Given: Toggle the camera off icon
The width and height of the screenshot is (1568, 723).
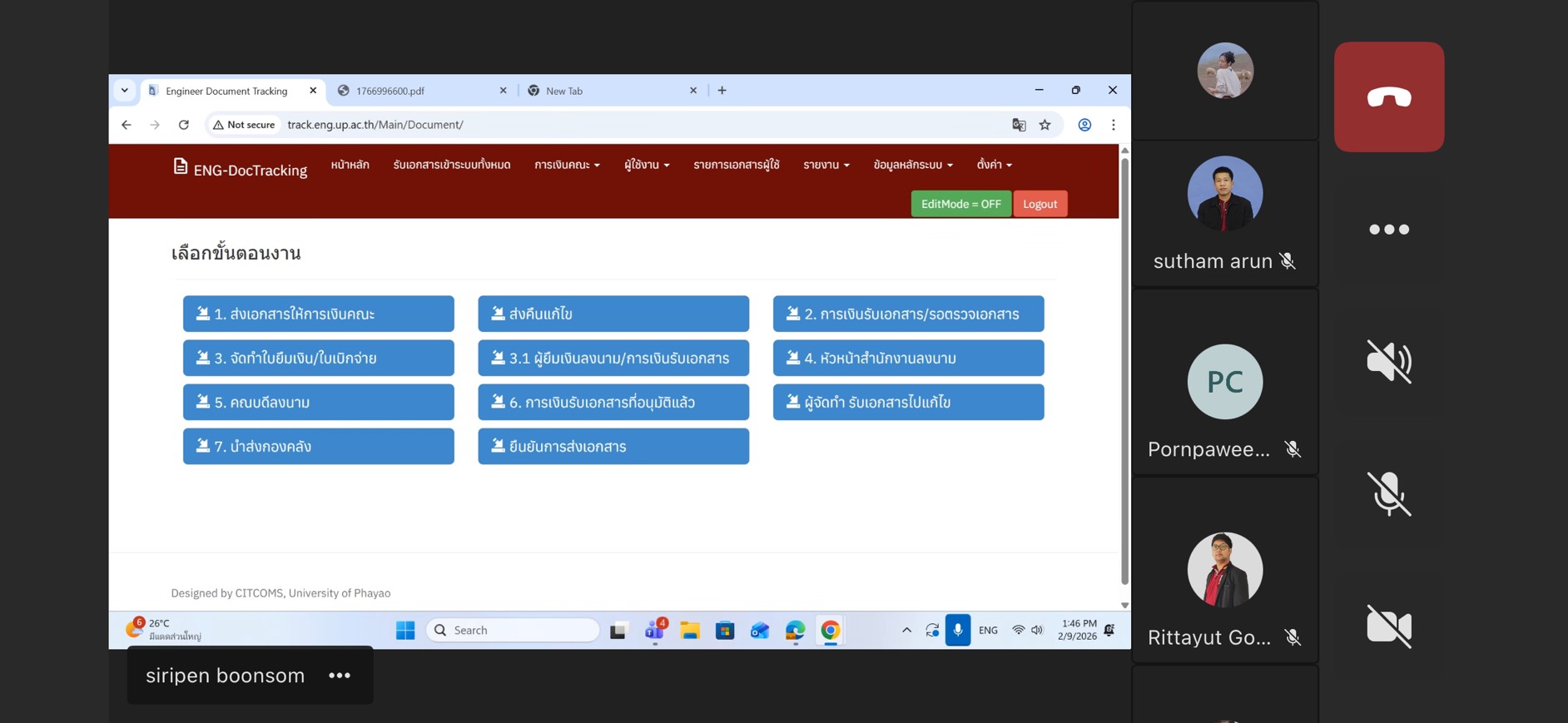Looking at the screenshot, I should (x=1388, y=626).
